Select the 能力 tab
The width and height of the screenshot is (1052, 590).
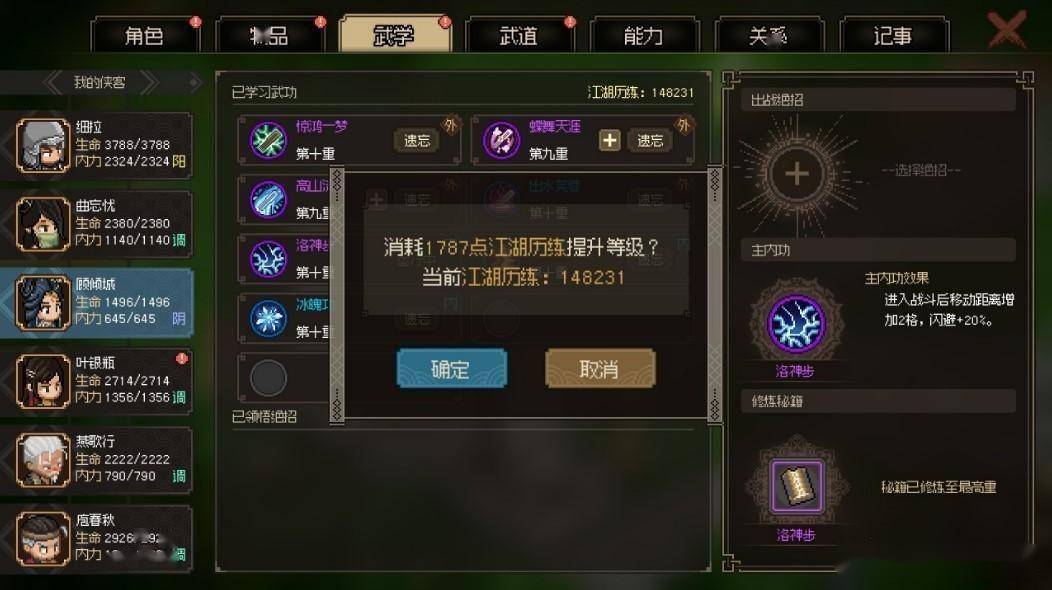[x=643, y=35]
